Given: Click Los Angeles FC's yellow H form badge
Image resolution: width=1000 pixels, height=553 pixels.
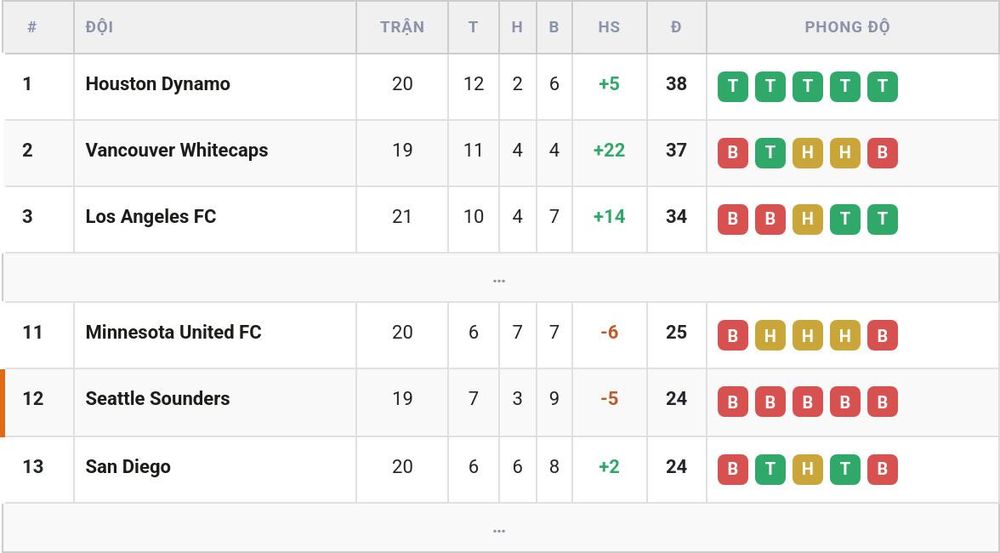Looking at the screenshot, I should point(807,219).
